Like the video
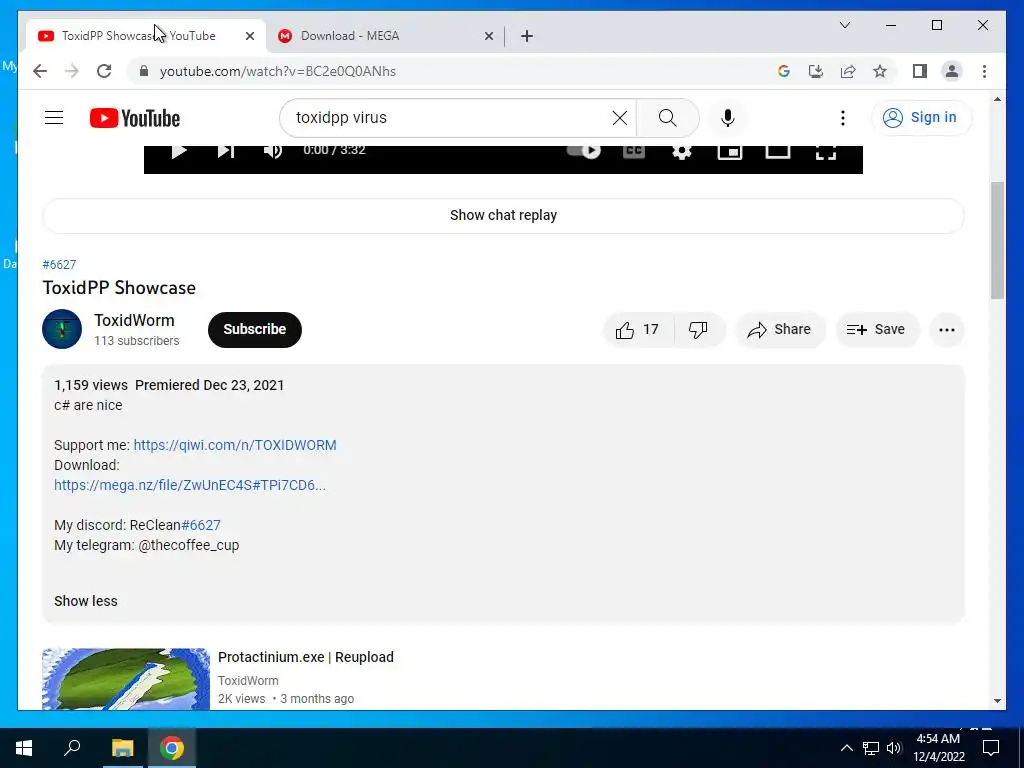 (637, 330)
